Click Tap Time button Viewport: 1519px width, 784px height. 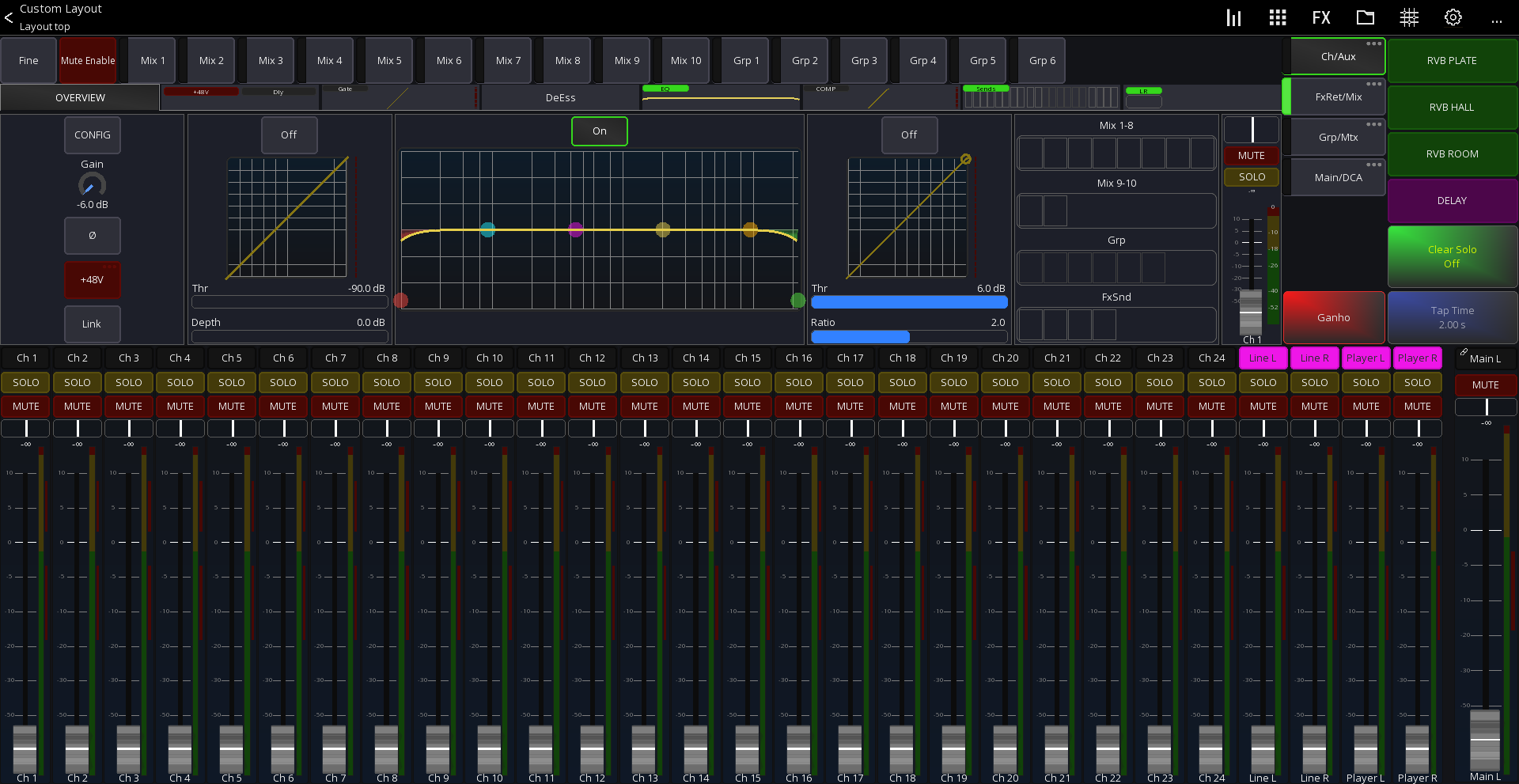[x=1452, y=317]
